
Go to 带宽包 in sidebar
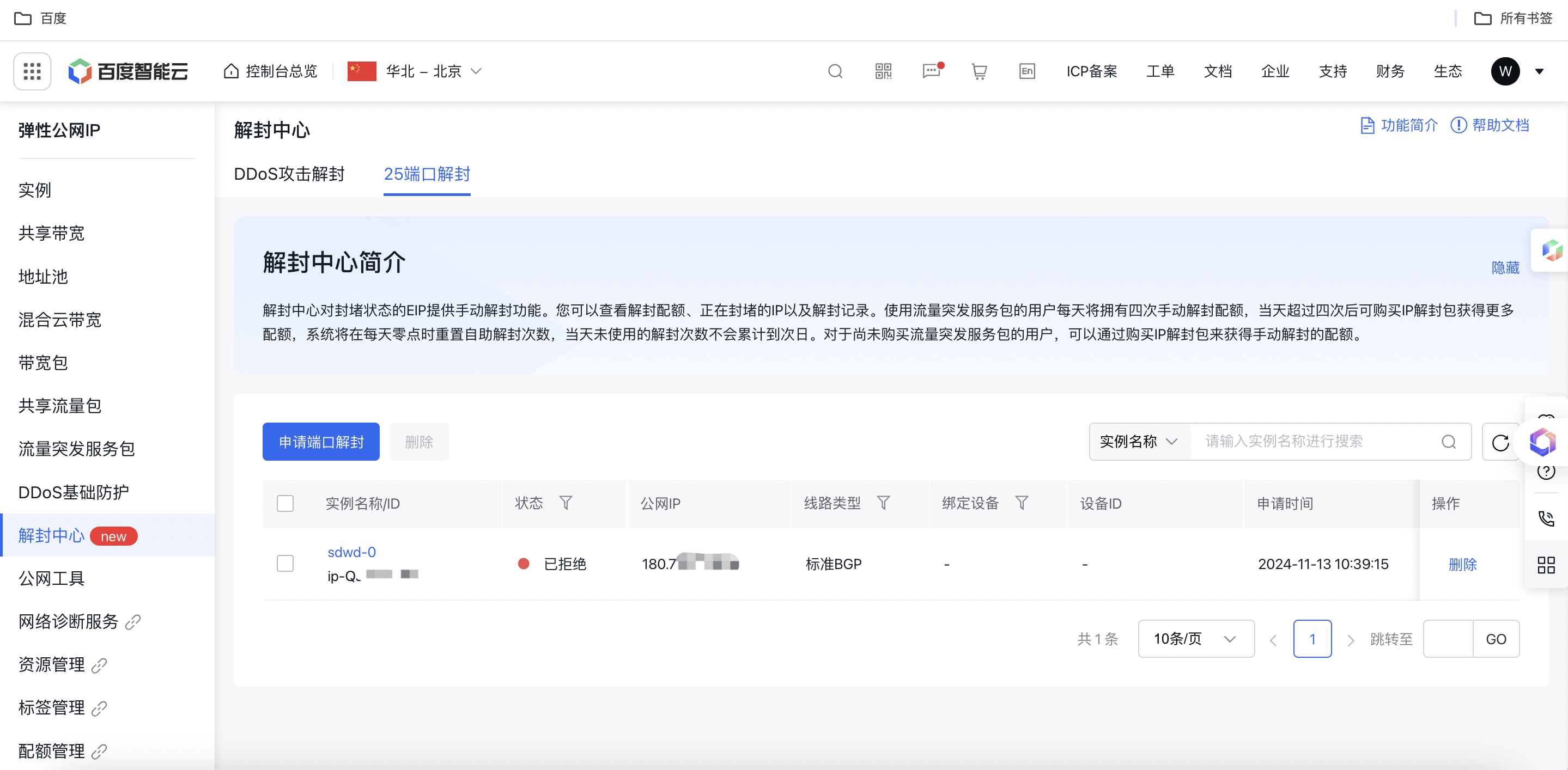[x=42, y=363]
